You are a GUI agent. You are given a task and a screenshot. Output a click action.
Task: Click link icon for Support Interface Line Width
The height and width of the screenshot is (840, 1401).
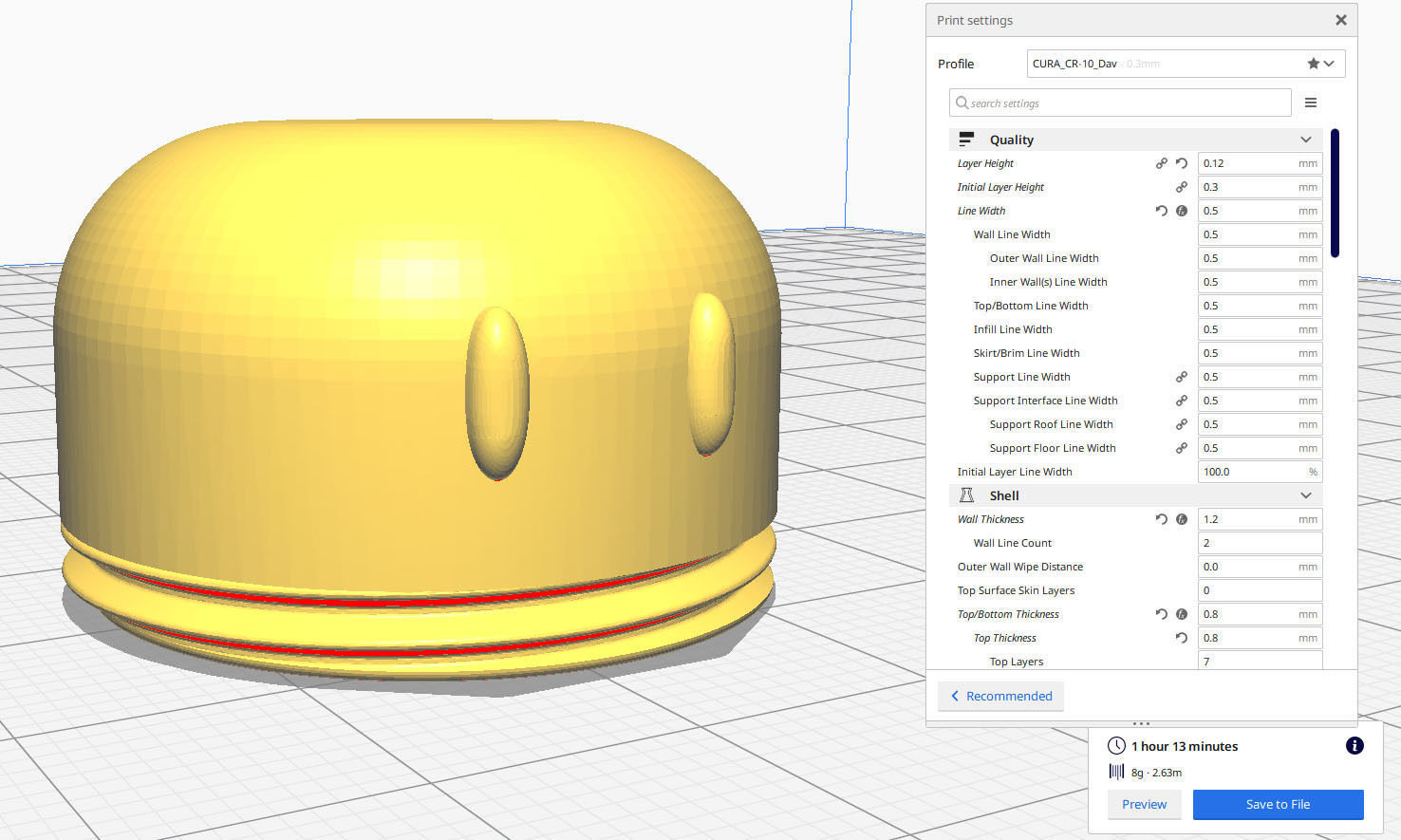(x=1182, y=401)
